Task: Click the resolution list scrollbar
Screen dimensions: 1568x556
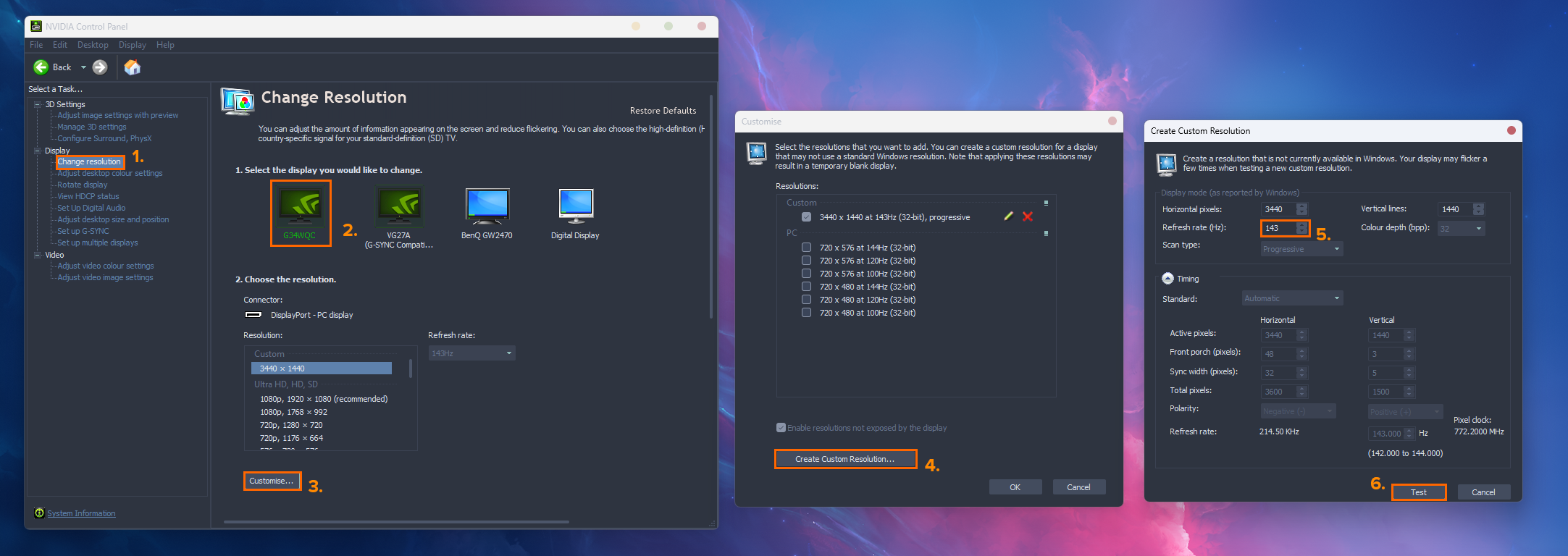Action: tap(411, 368)
